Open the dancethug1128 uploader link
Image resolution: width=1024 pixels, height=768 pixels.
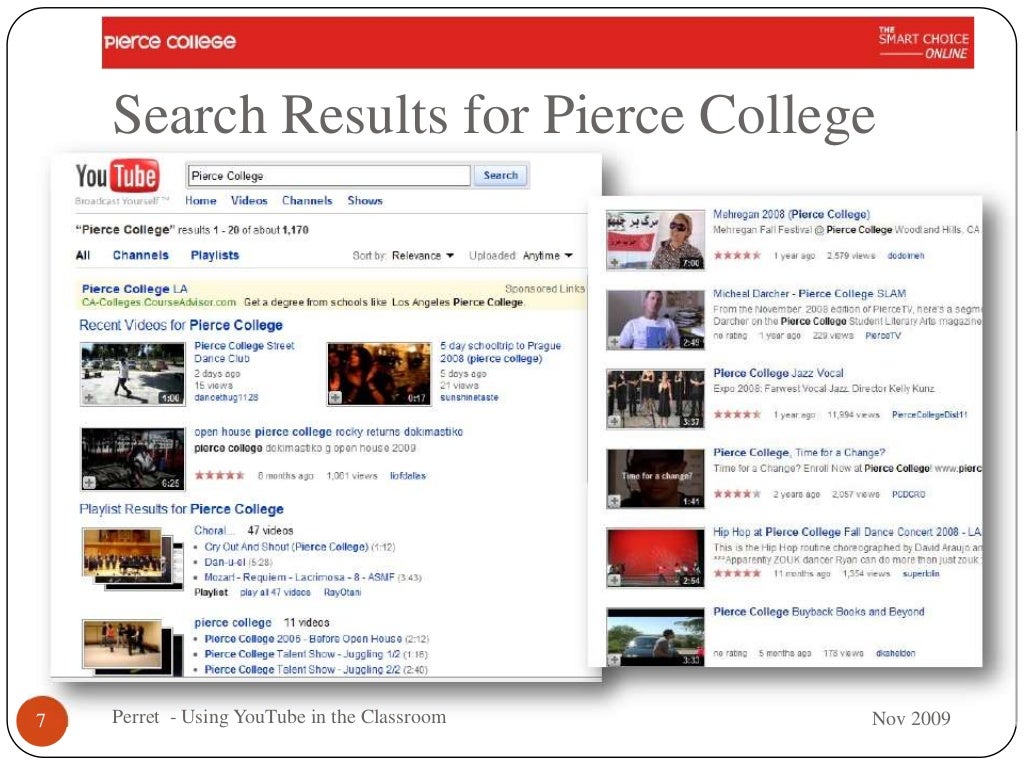tap(226, 397)
